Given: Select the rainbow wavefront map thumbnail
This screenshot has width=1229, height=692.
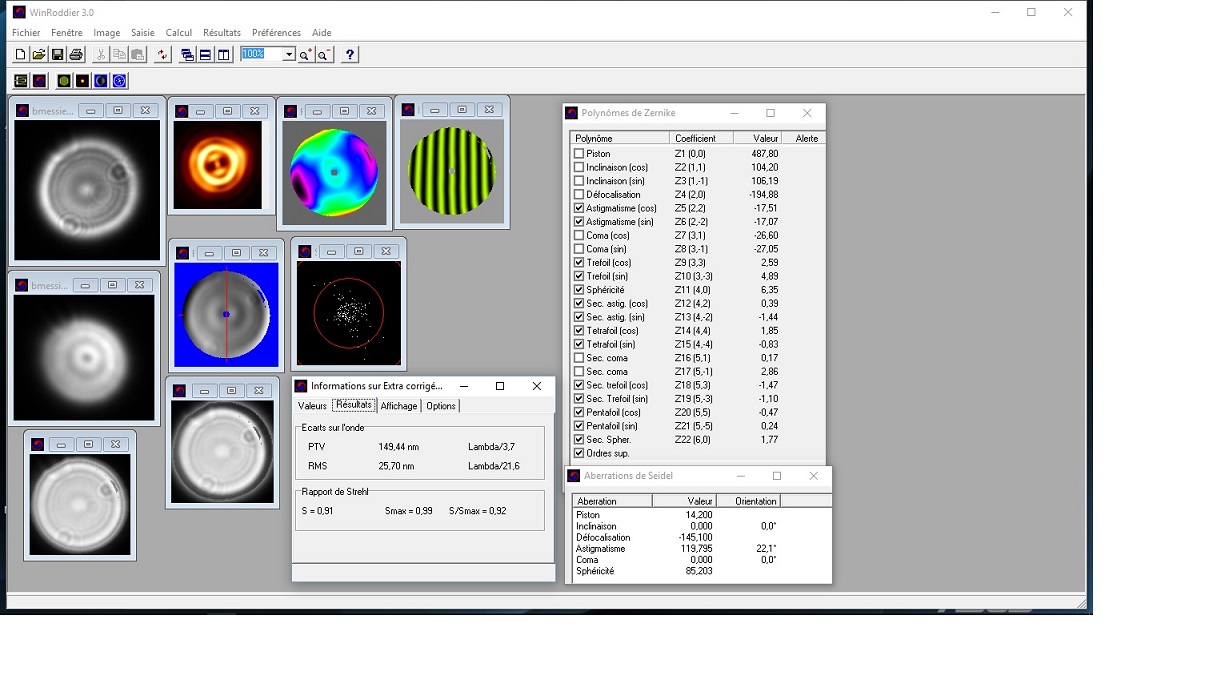Looking at the screenshot, I should click(x=334, y=174).
